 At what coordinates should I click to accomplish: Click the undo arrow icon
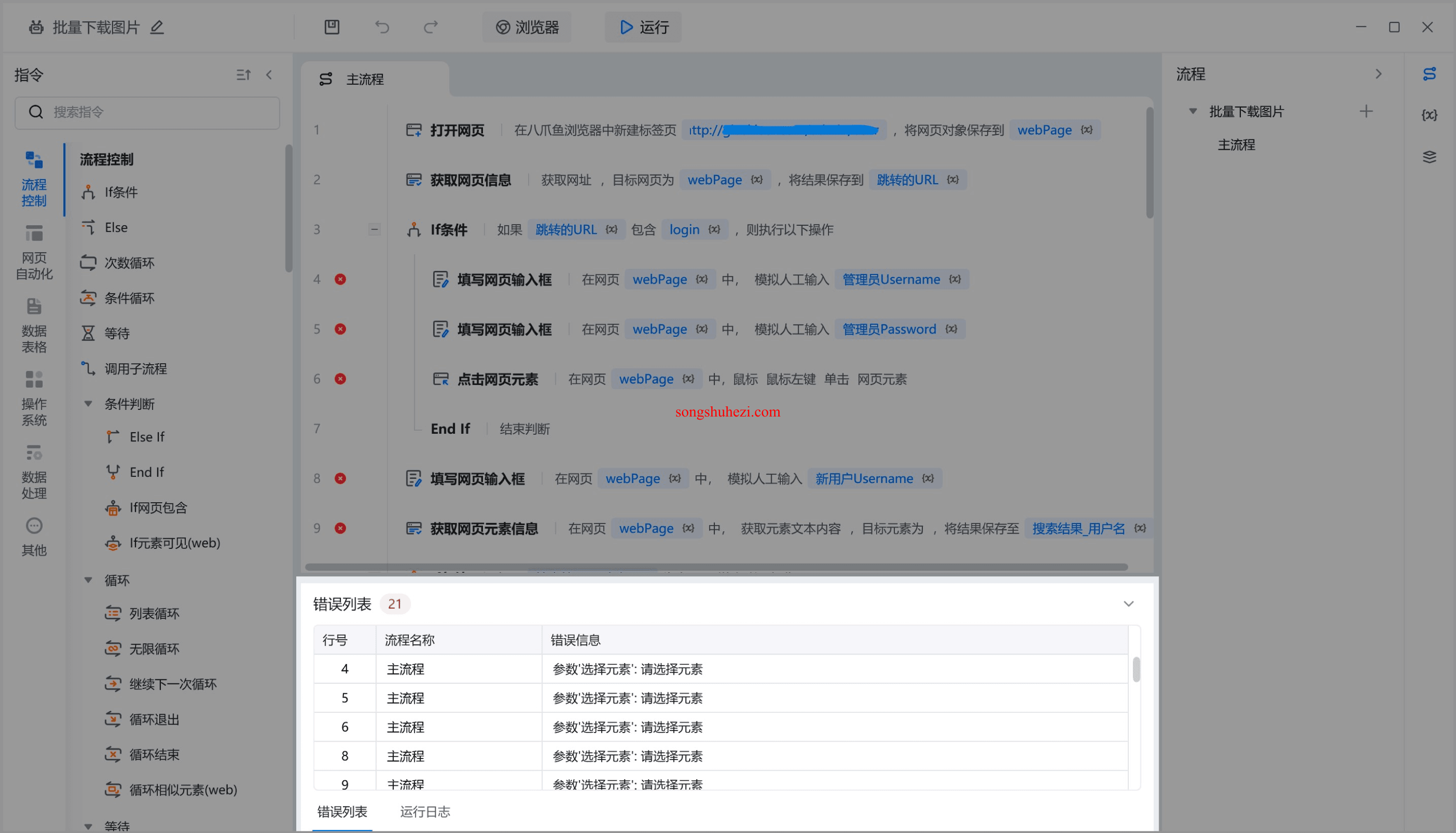click(x=382, y=27)
